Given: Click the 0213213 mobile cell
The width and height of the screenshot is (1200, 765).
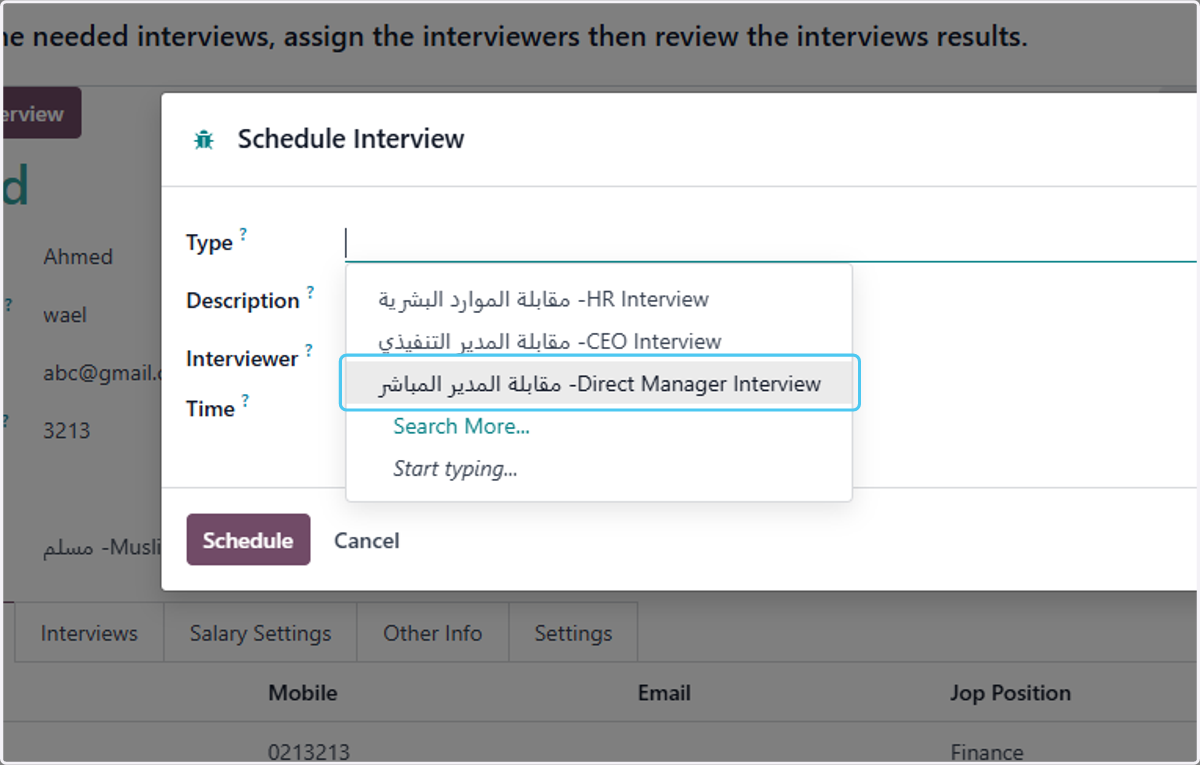Looking at the screenshot, I should [x=309, y=752].
